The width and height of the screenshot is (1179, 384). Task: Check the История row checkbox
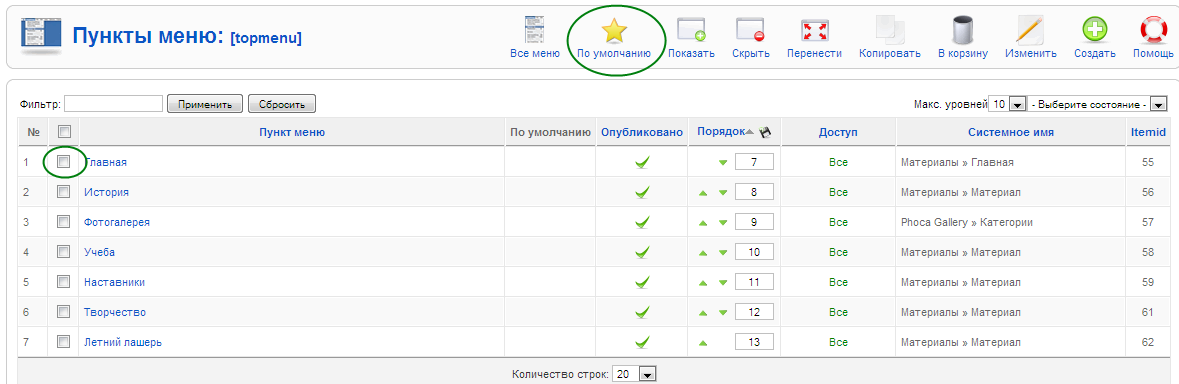pos(64,192)
